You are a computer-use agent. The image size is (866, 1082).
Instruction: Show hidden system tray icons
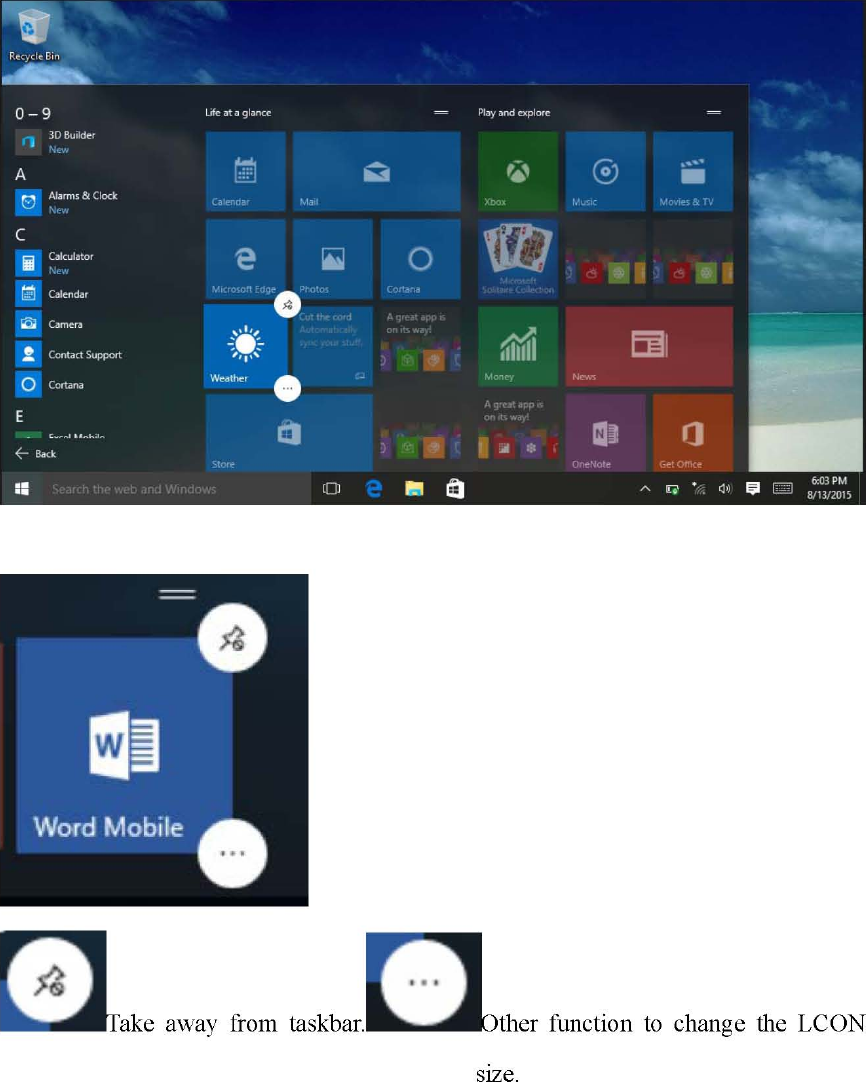(644, 489)
